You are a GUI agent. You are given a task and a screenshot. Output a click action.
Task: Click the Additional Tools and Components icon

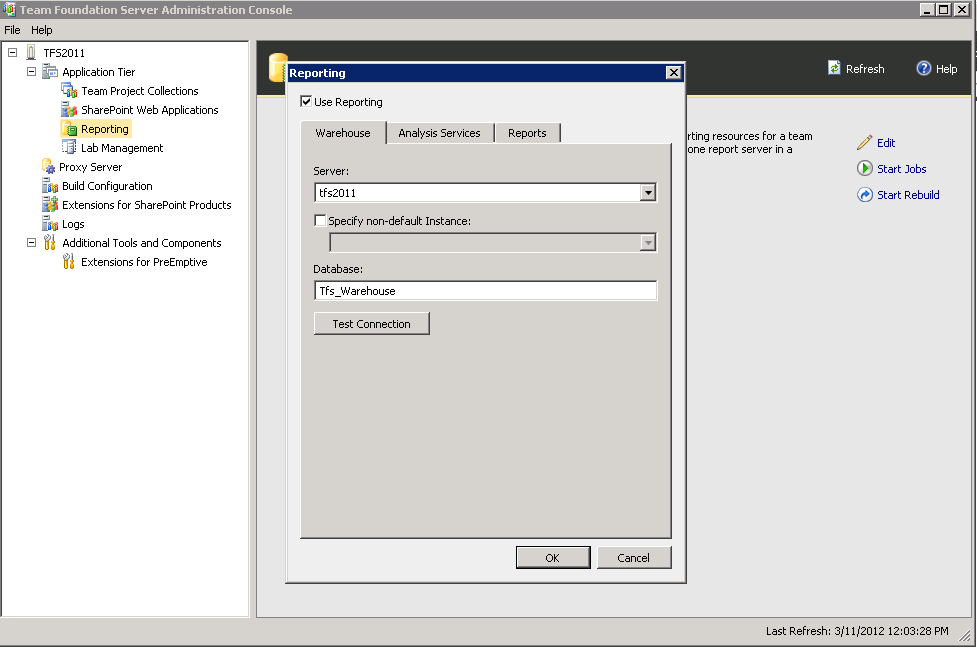[50, 242]
